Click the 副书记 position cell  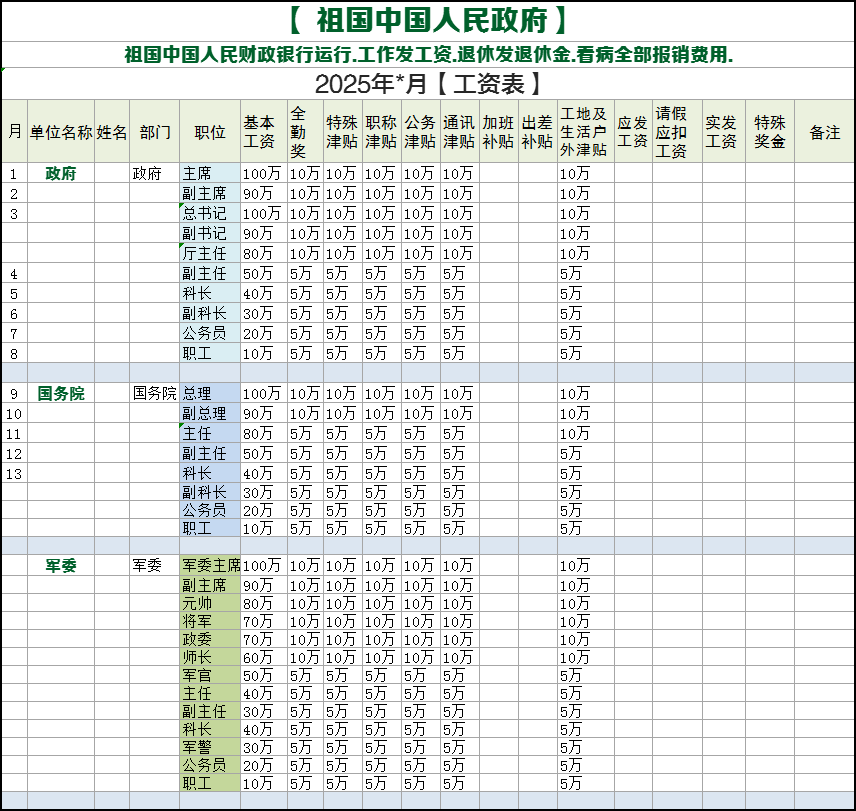coord(210,233)
